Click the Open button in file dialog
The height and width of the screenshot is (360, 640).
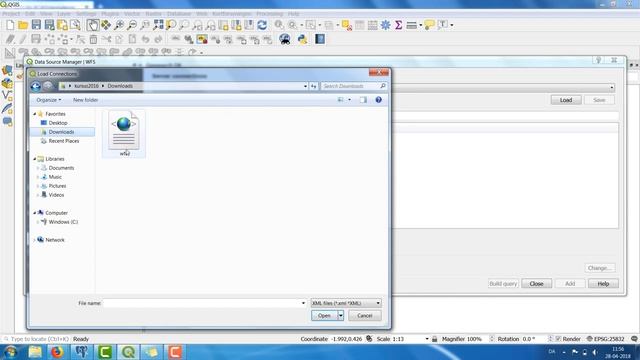(324, 316)
